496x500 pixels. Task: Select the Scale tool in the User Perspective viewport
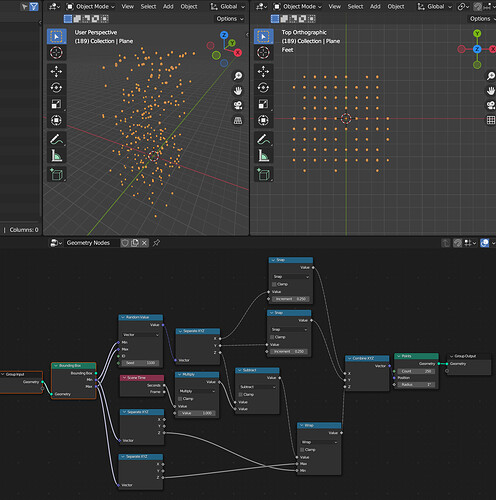pos(56,104)
